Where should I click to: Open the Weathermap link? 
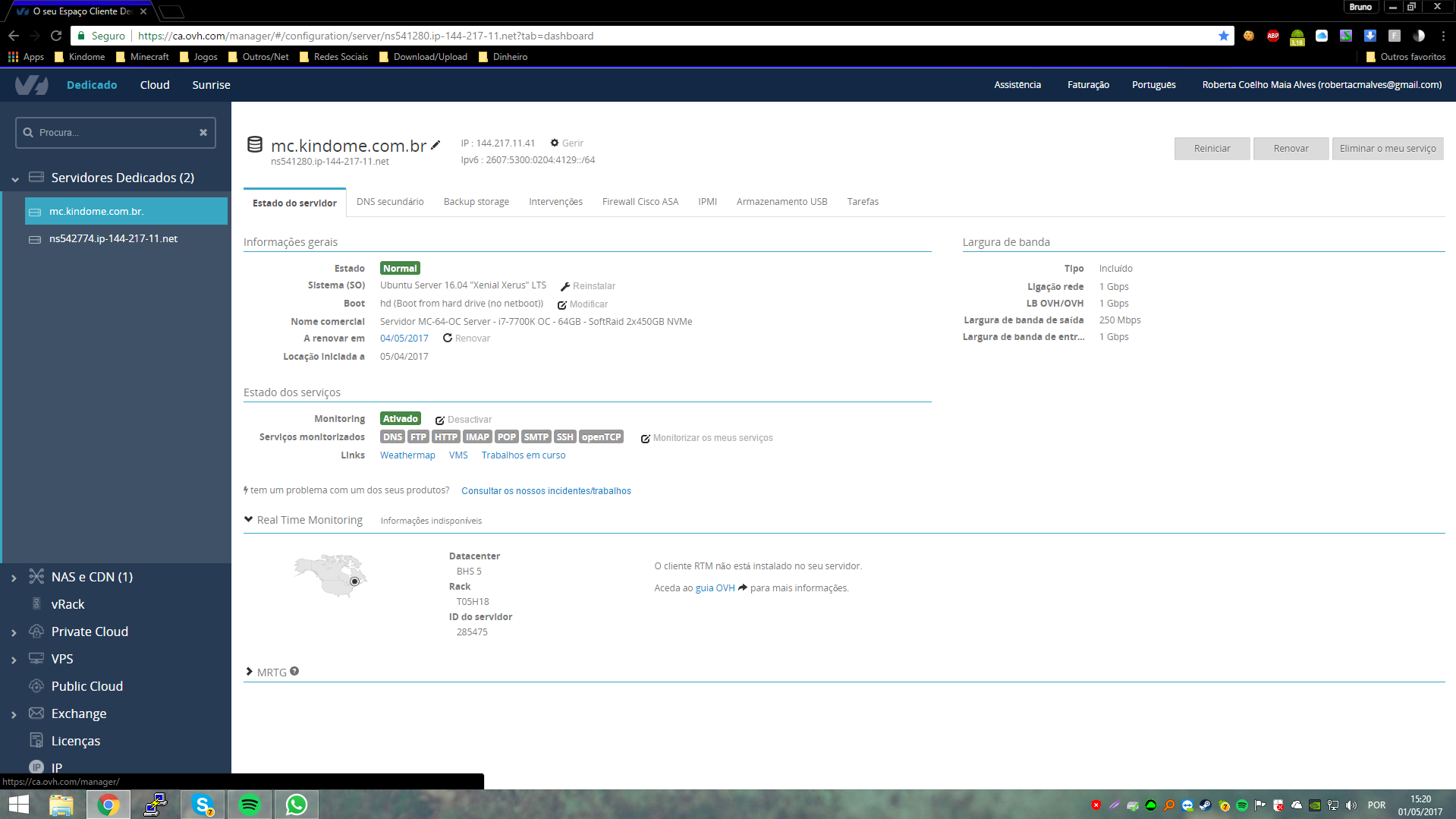407,455
